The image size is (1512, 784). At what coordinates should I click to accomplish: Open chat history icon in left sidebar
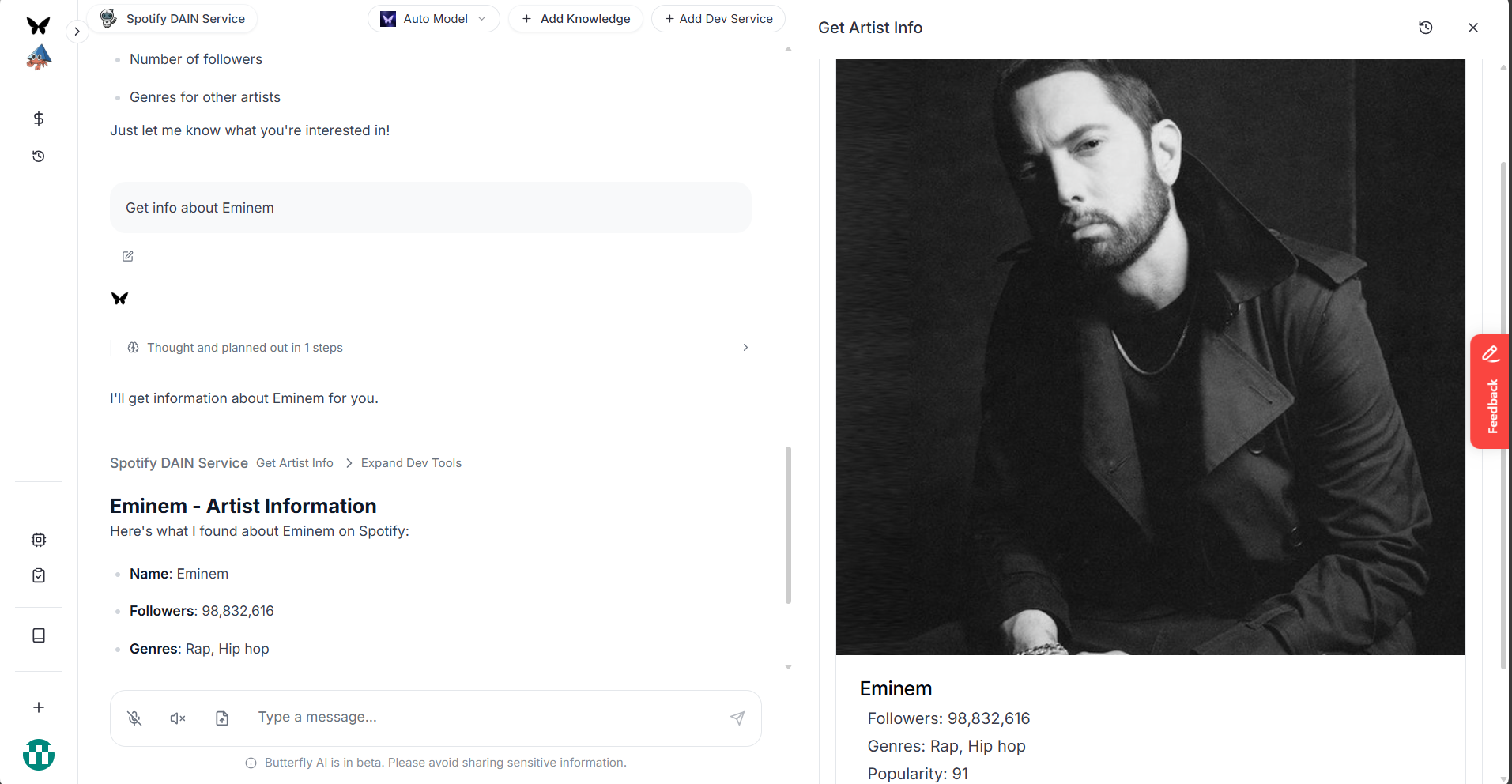point(38,156)
